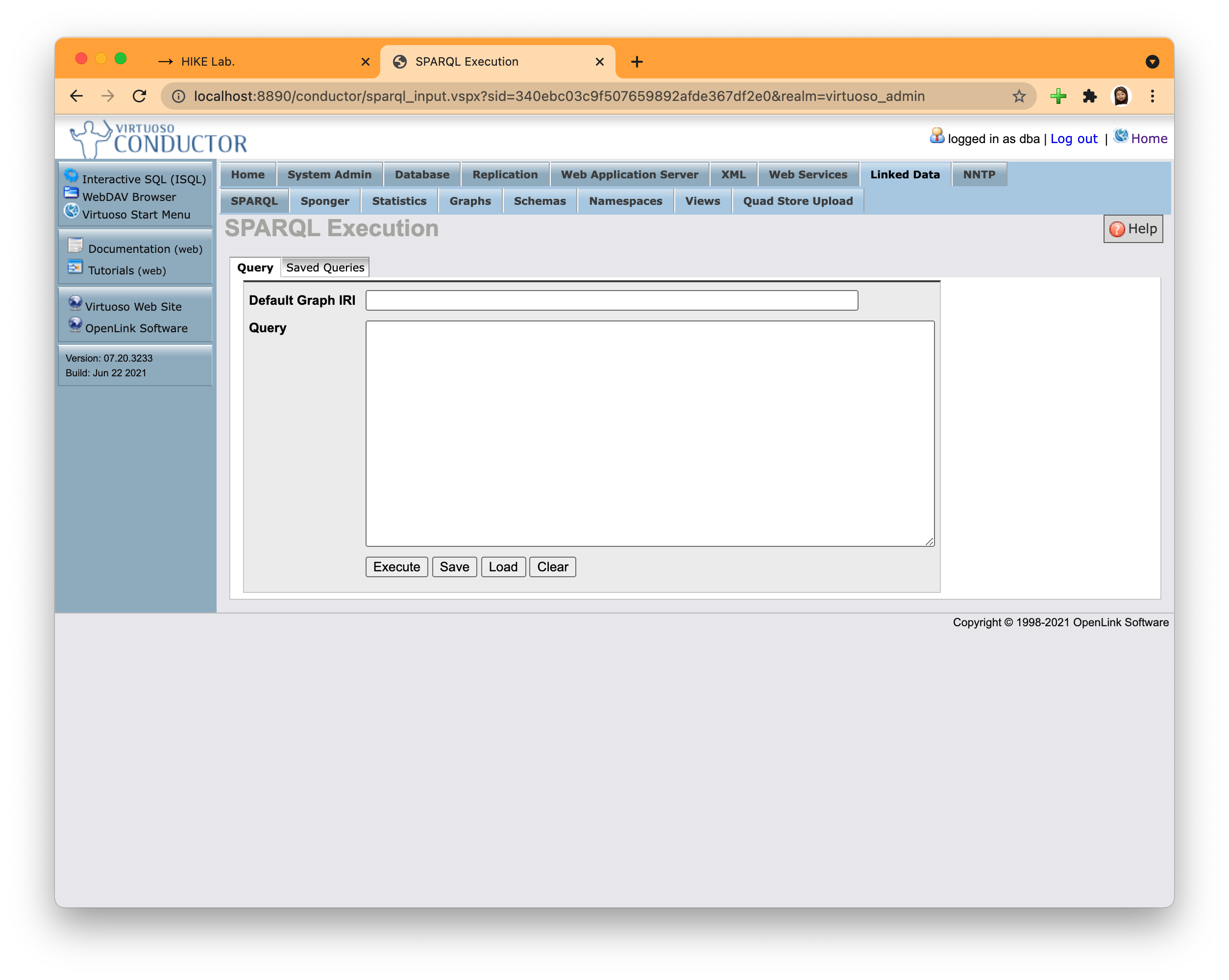Screen dimensions: 1229x980
Task: Close the SPARQL Execution tab
Action: [x=600, y=62]
